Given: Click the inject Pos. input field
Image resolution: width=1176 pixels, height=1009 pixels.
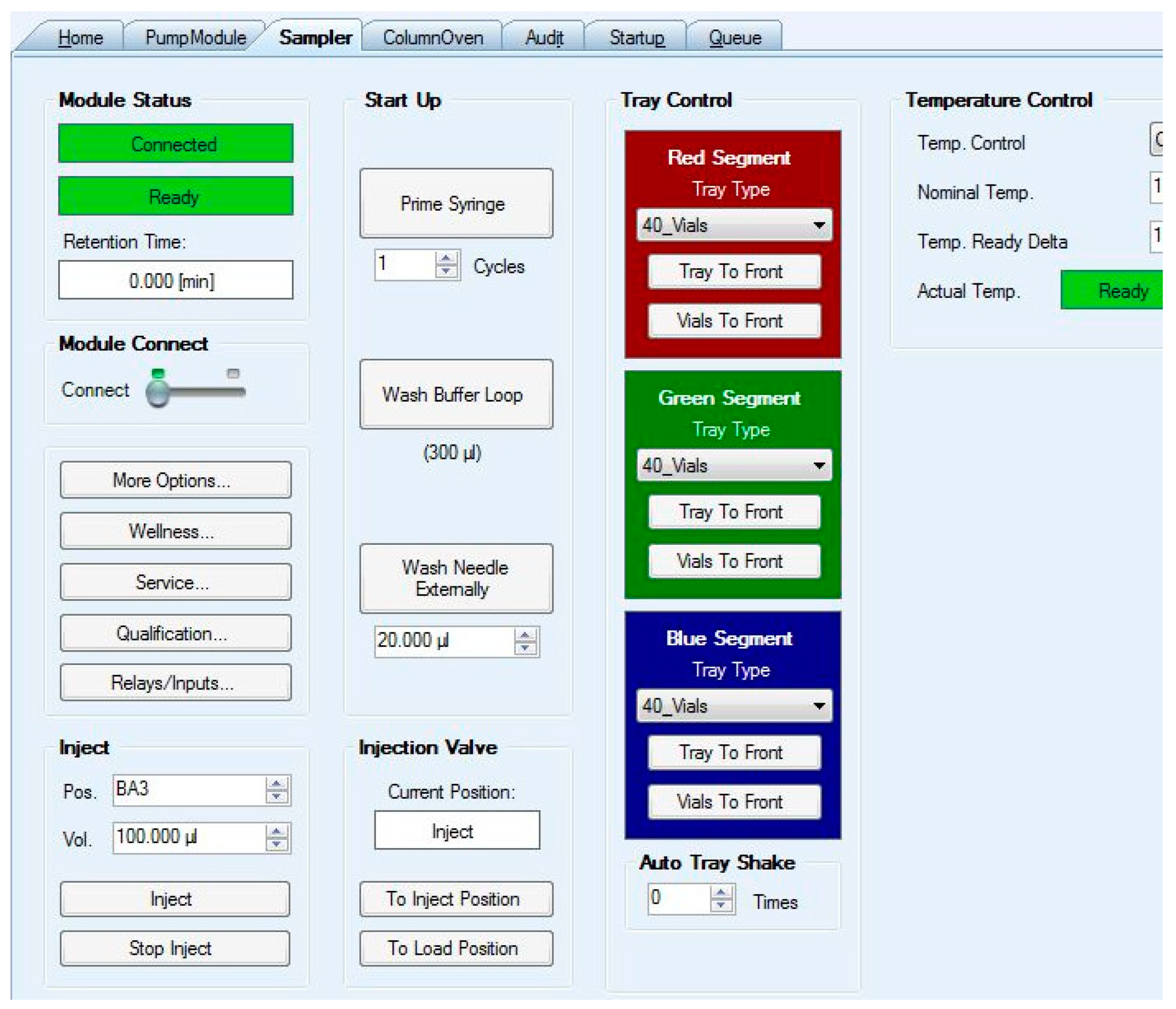Looking at the screenshot, I should click(x=187, y=790).
